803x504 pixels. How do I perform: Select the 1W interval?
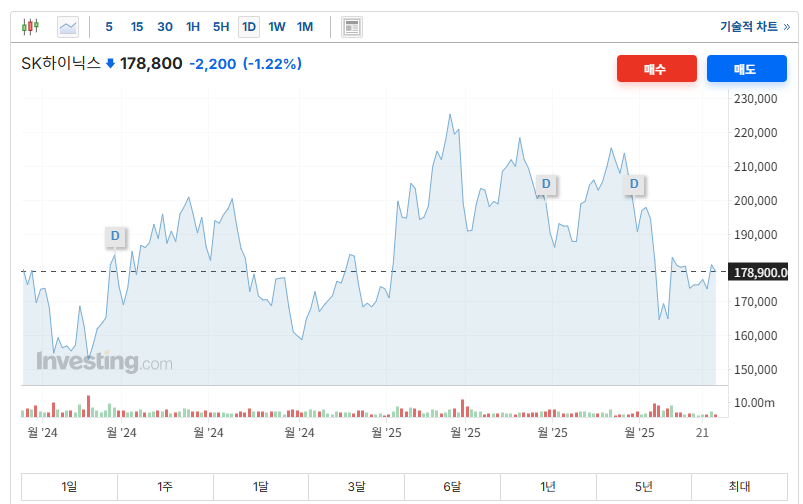pos(277,27)
